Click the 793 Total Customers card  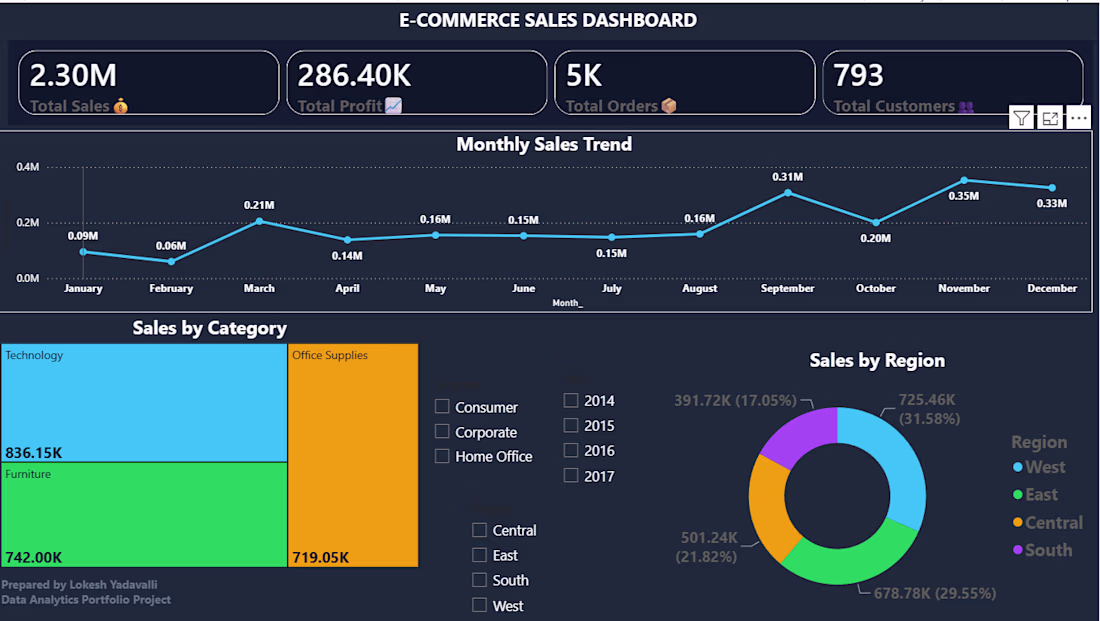tap(953, 82)
